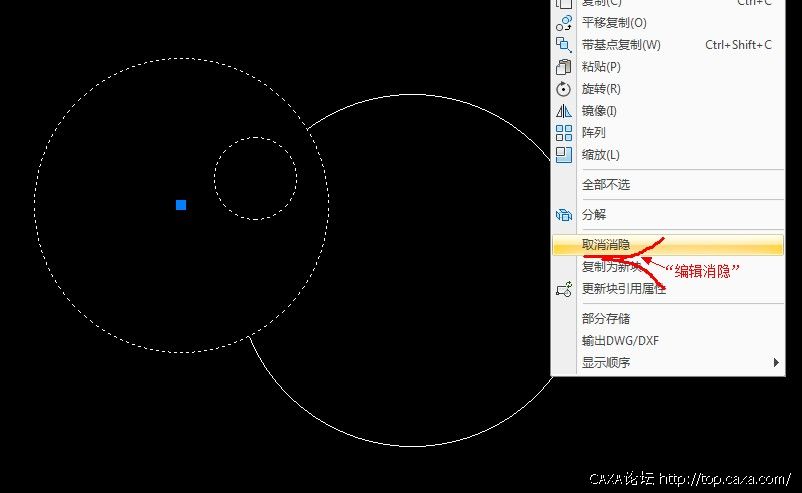Click the 分解 (explode) icon

click(x=563, y=215)
